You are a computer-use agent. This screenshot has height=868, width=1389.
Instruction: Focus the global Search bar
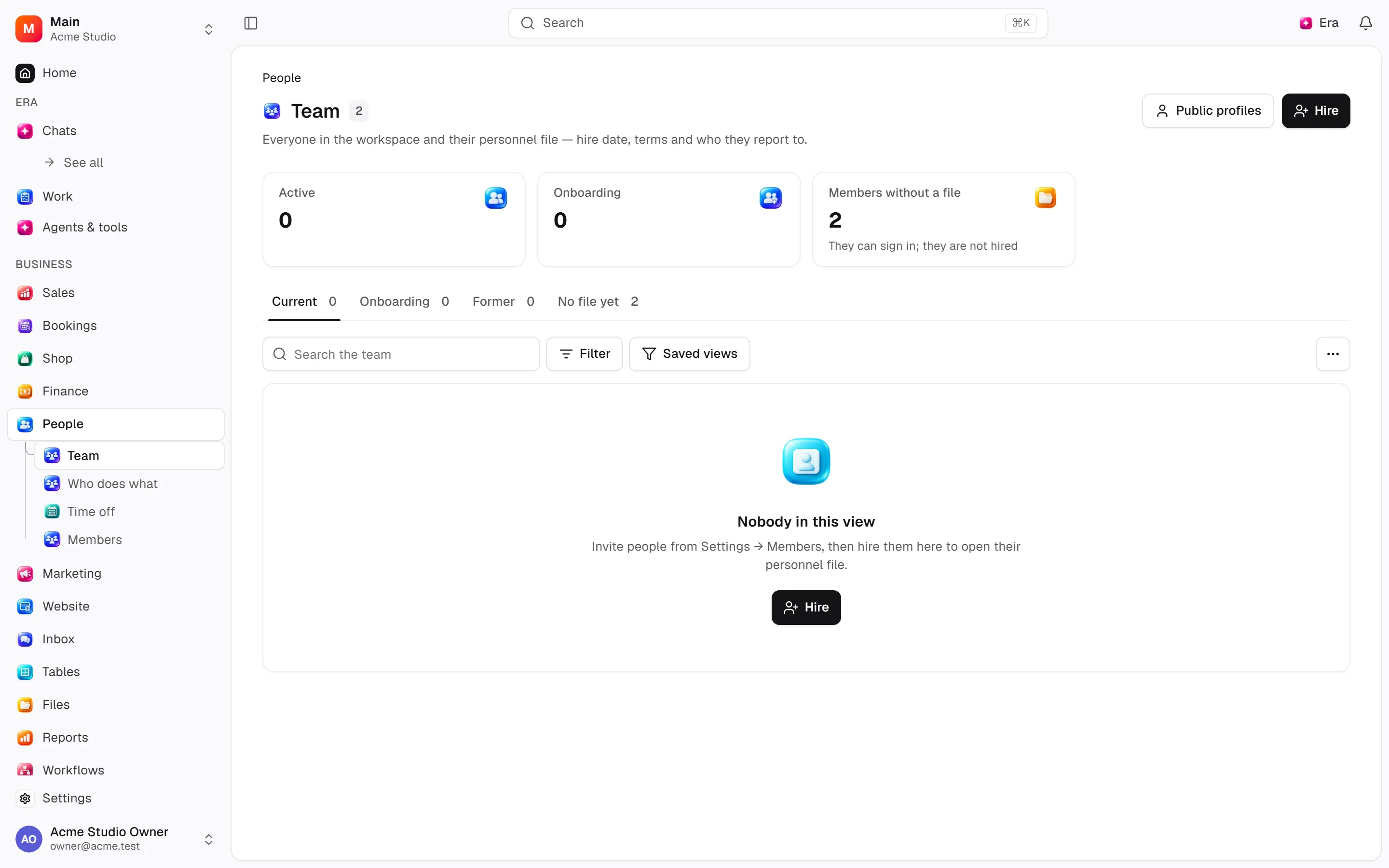pos(778,23)
